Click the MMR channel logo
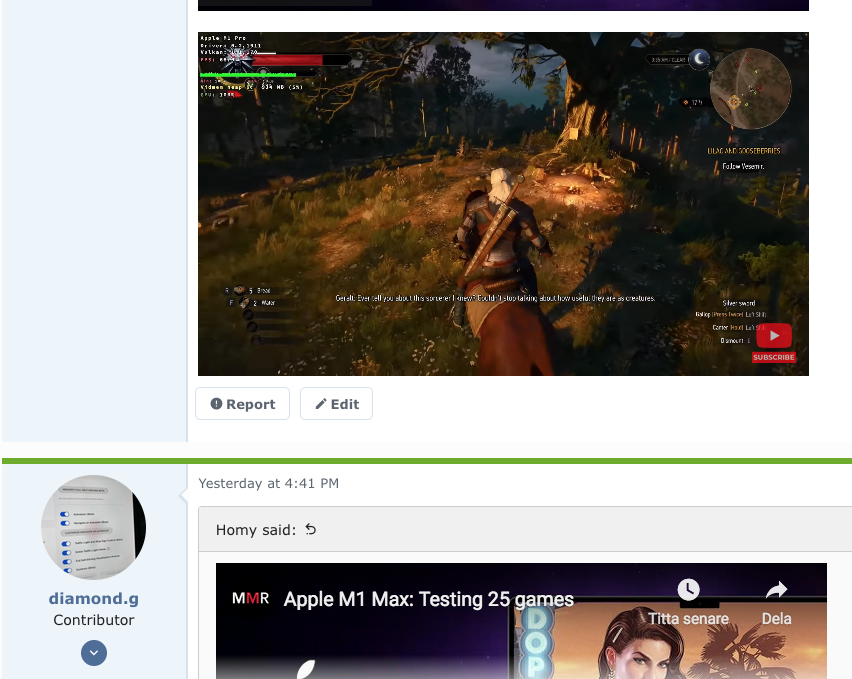 click(250, 599)
